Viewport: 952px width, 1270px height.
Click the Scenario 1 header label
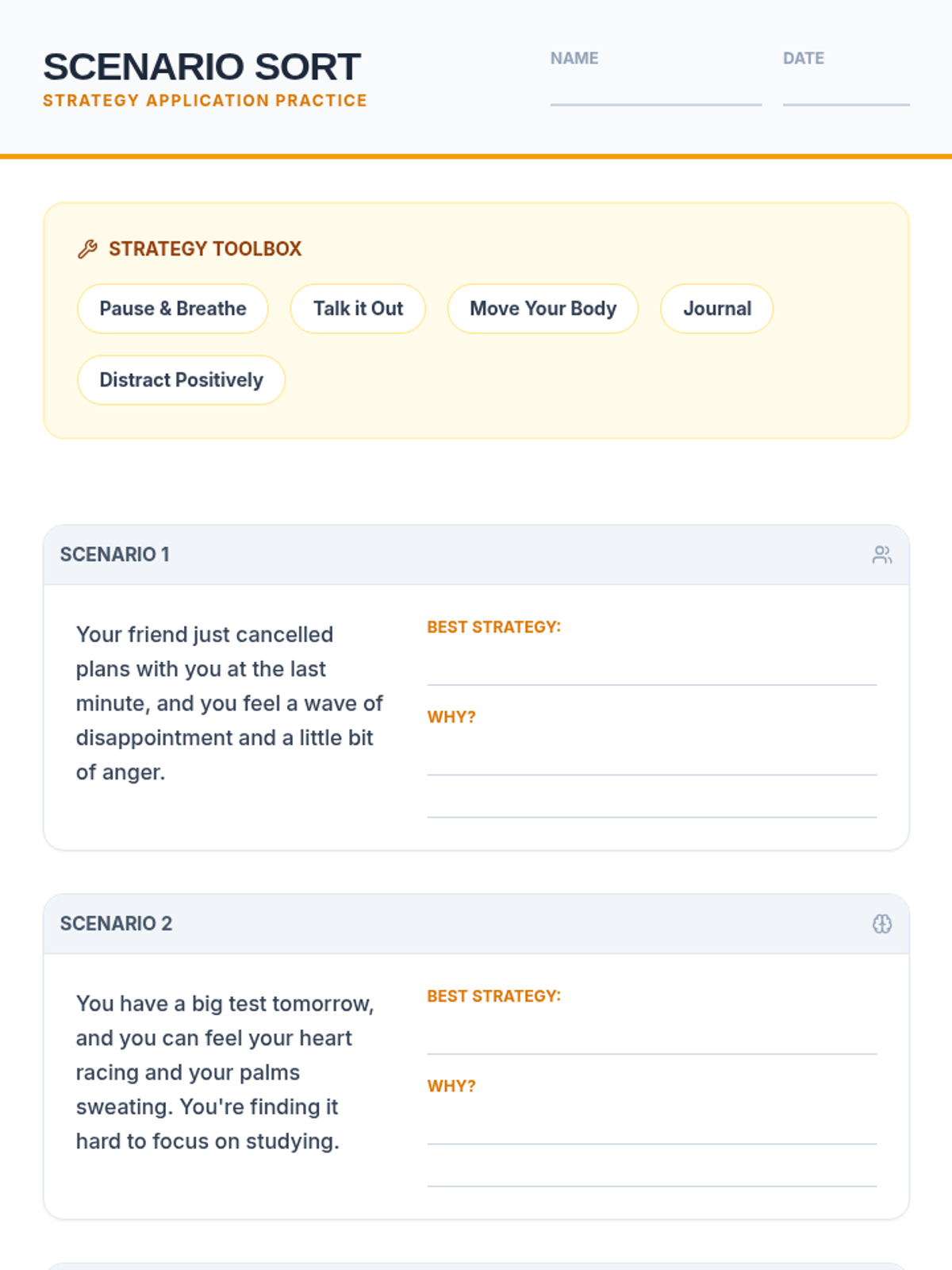click(115, 555)
